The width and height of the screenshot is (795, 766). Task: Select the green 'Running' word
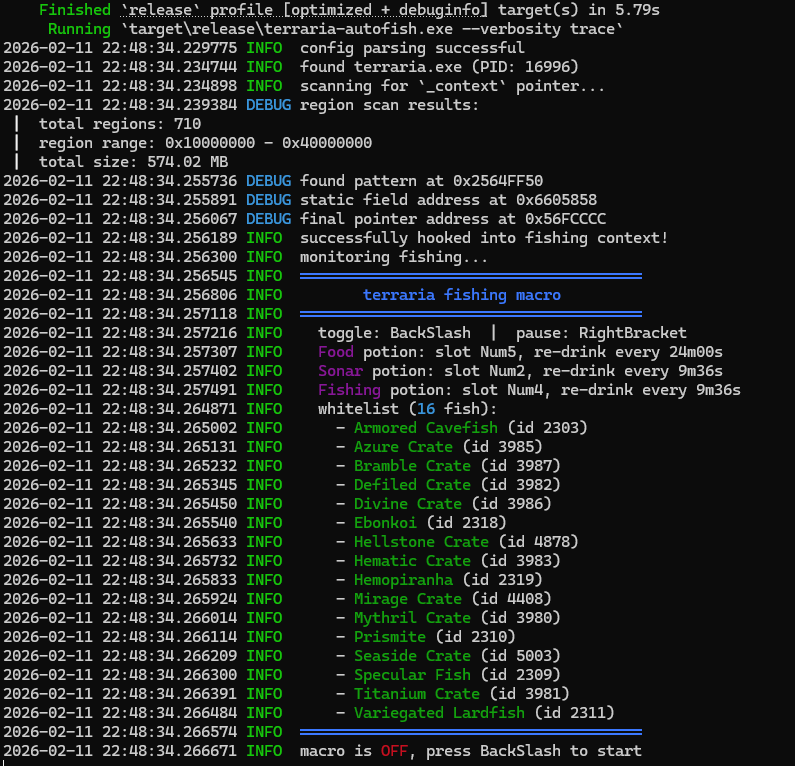[x=80, y=29]
